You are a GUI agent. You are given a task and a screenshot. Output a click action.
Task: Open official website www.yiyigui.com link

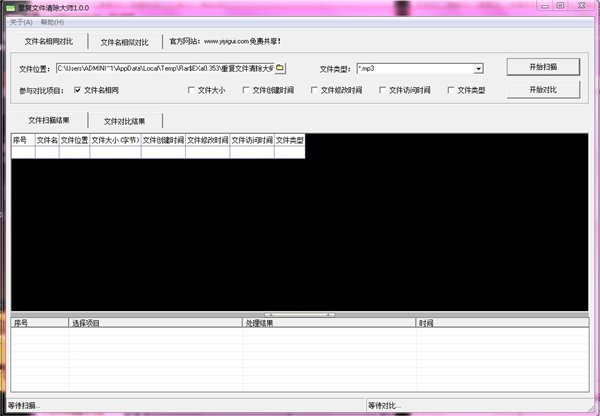pos(227,41)
